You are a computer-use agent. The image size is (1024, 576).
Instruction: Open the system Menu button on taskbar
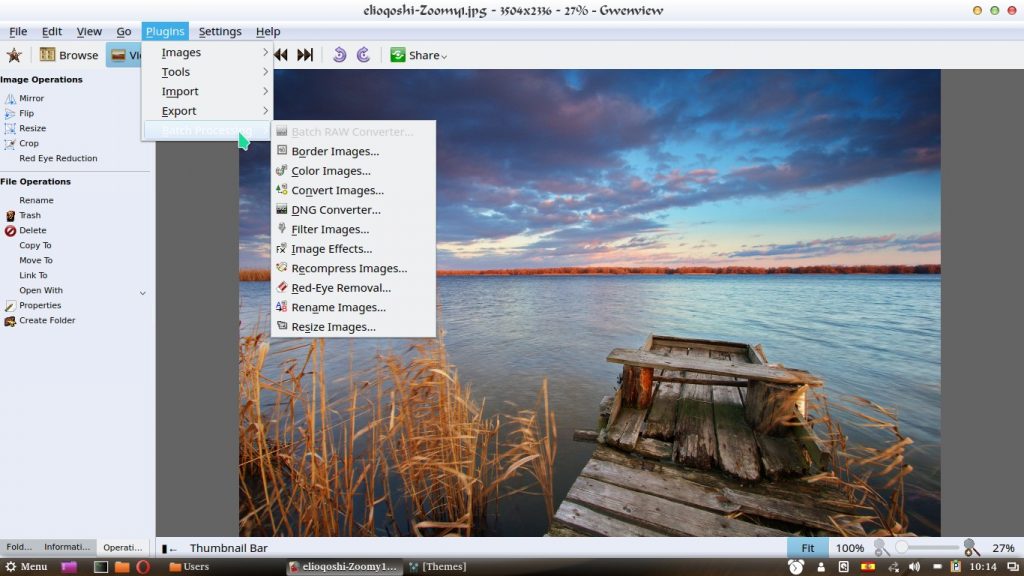tap(26, 567)
